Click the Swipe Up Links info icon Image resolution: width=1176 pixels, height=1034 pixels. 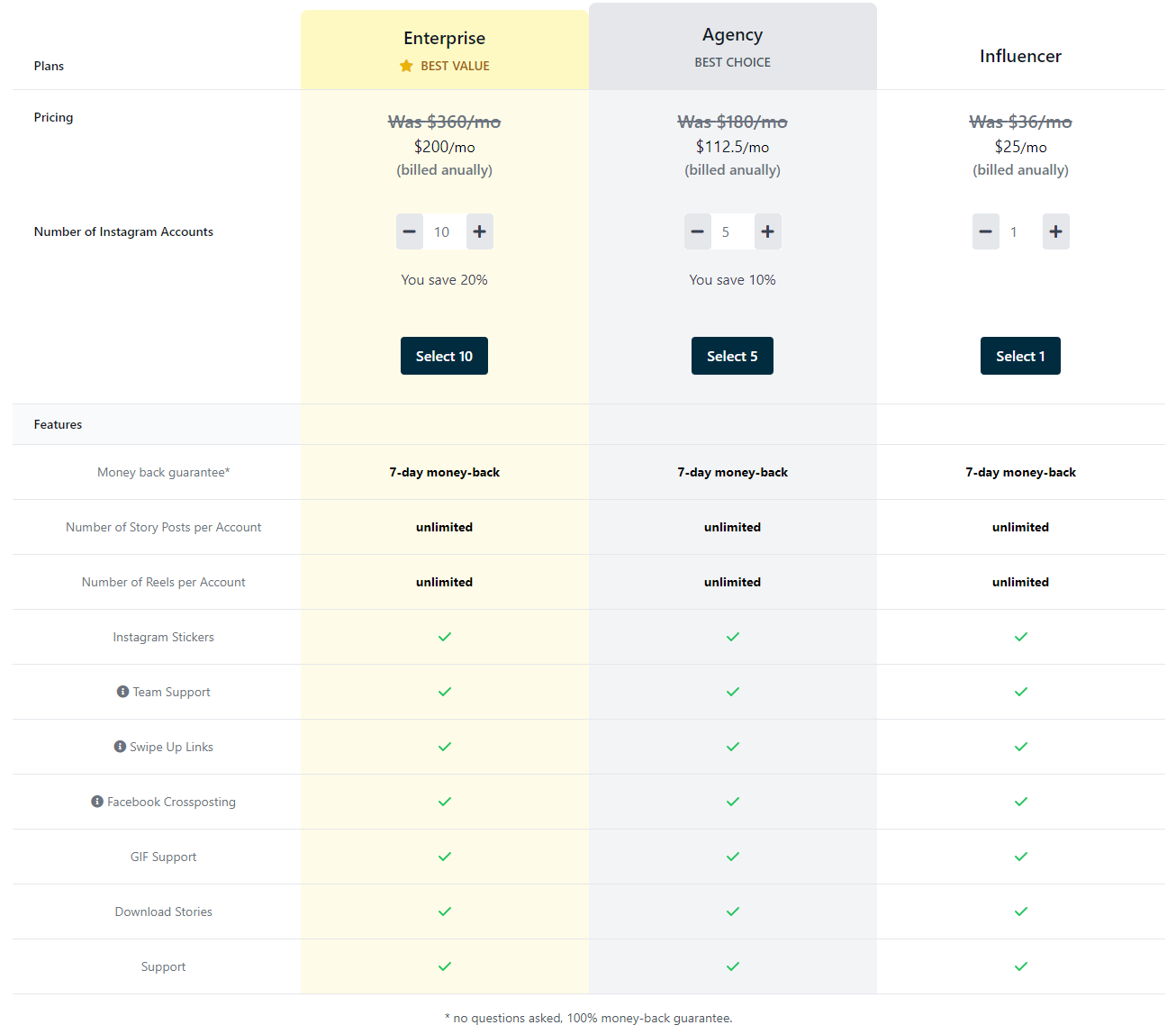coord(120,747)
